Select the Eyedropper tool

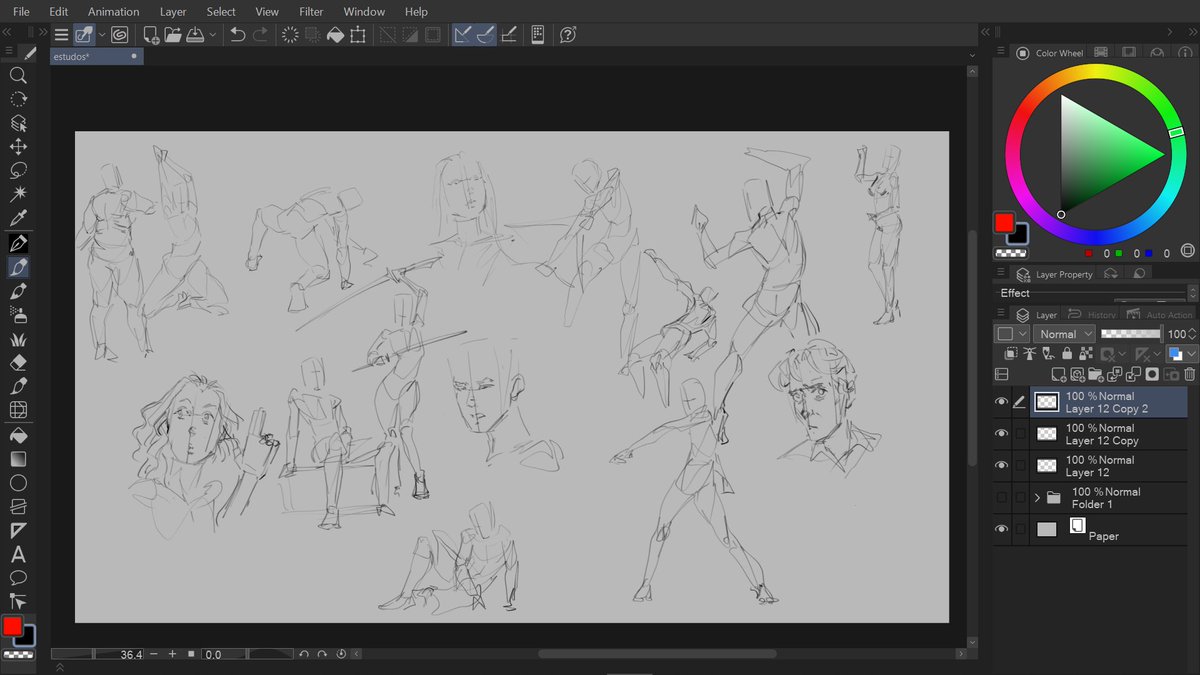[x=18, y=218]
